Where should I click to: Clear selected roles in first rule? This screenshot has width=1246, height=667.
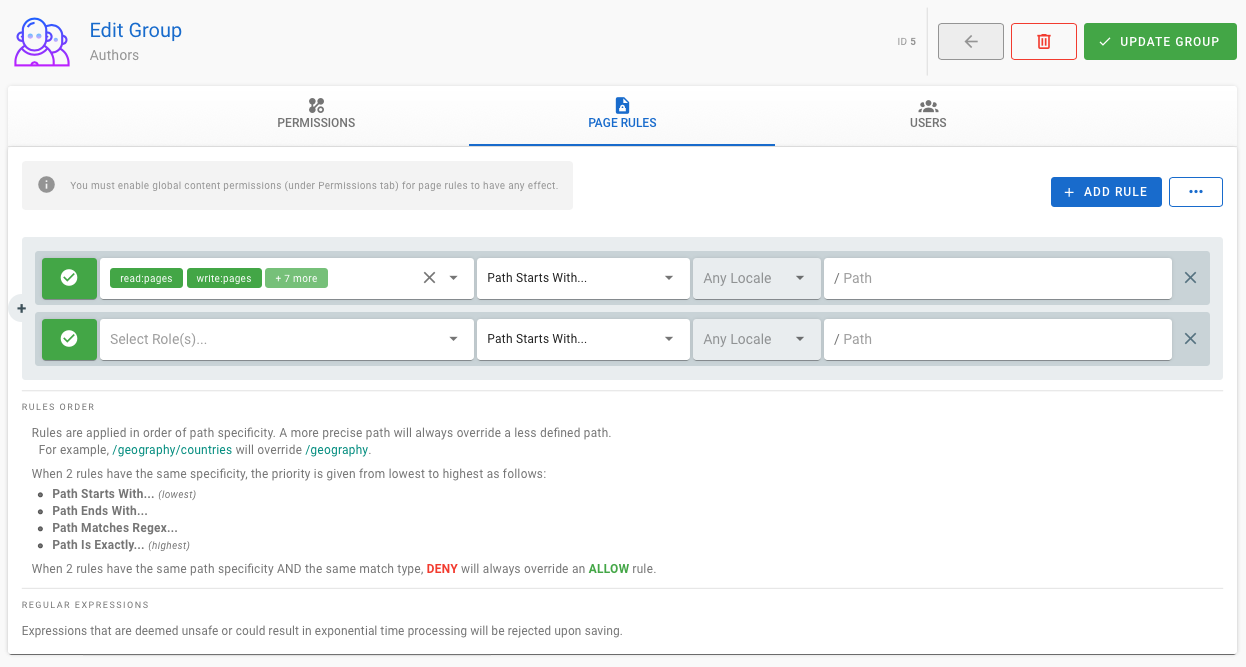[x=430, y=278]
